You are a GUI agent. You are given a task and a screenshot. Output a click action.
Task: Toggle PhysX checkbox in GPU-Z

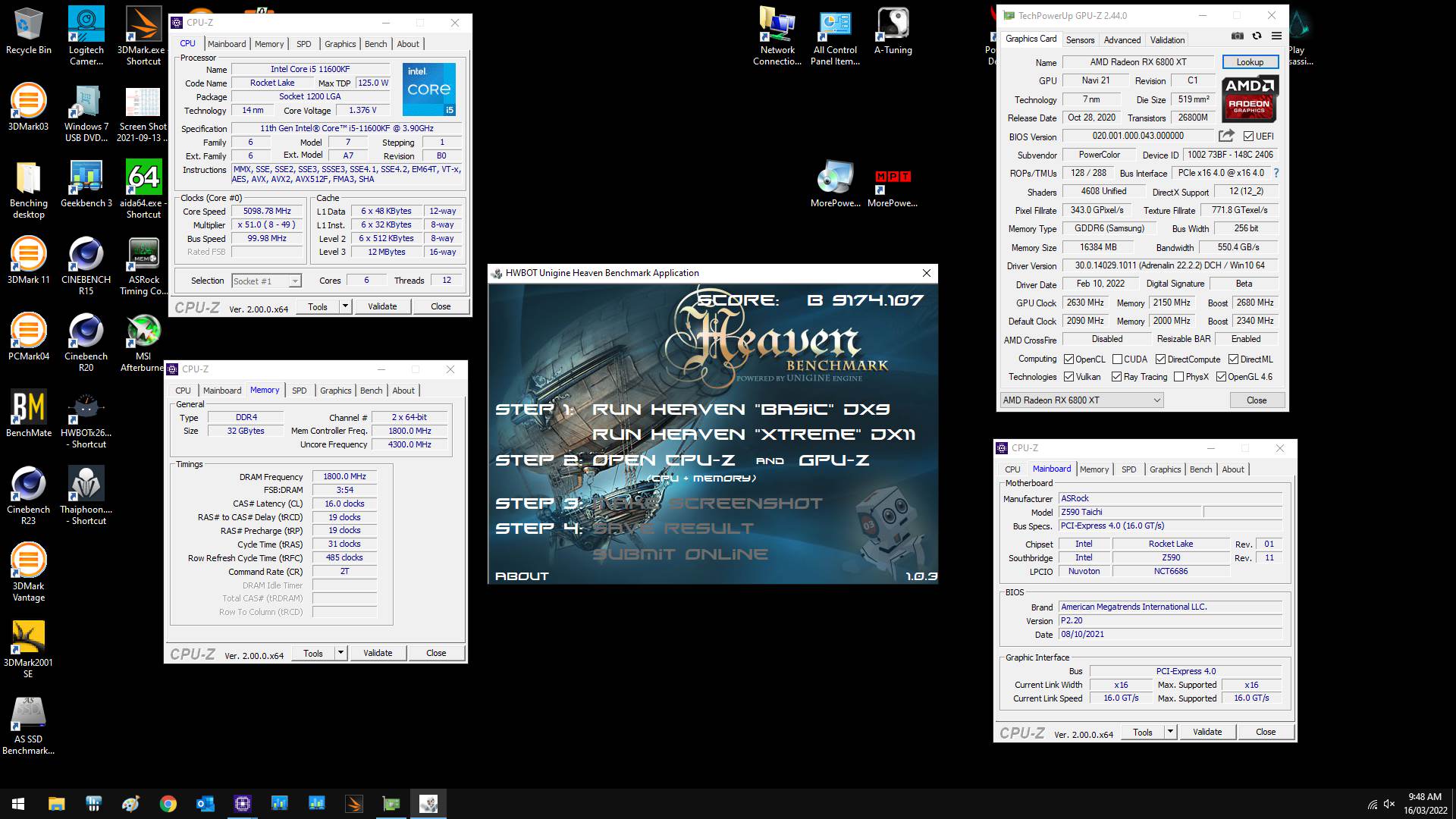pyautogui.click(x=1178, y=377)
